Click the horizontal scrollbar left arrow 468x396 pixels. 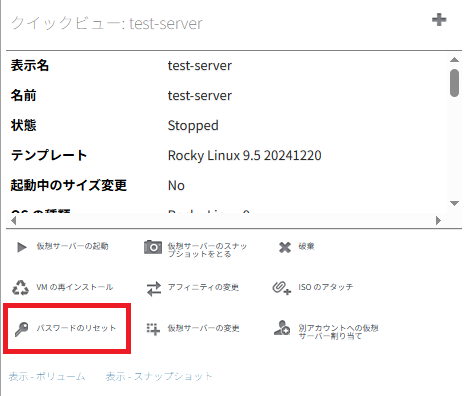click(x=13, y=220)
